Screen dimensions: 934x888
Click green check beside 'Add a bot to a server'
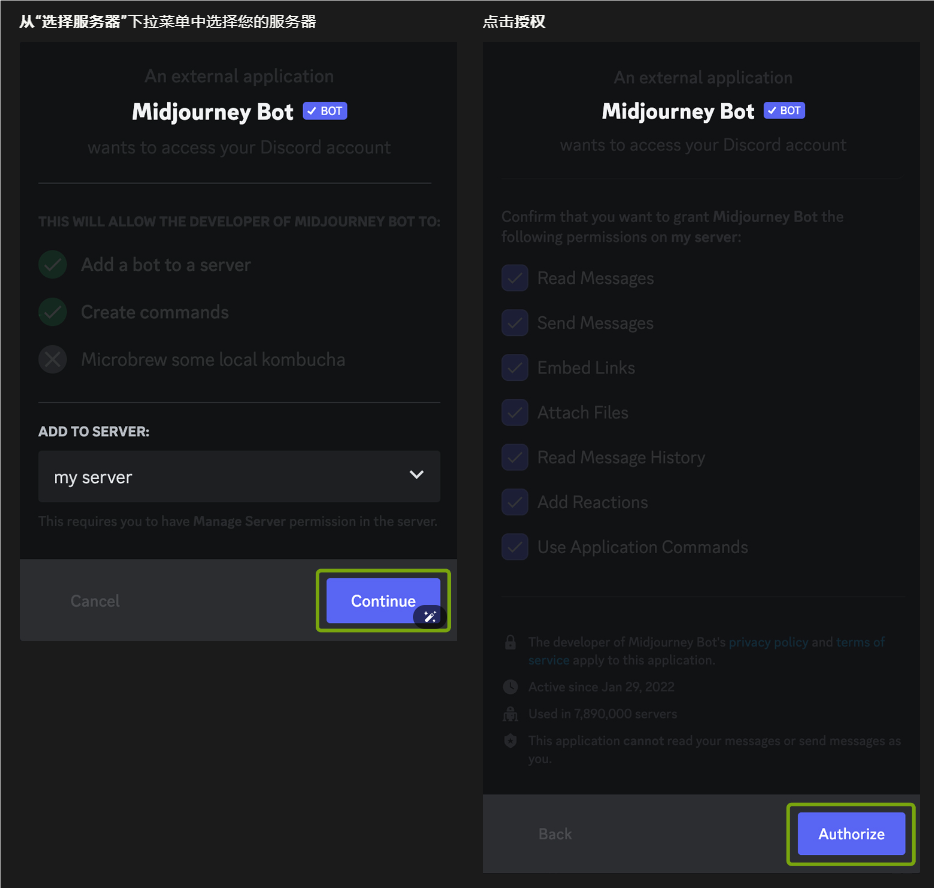point(52,264)
